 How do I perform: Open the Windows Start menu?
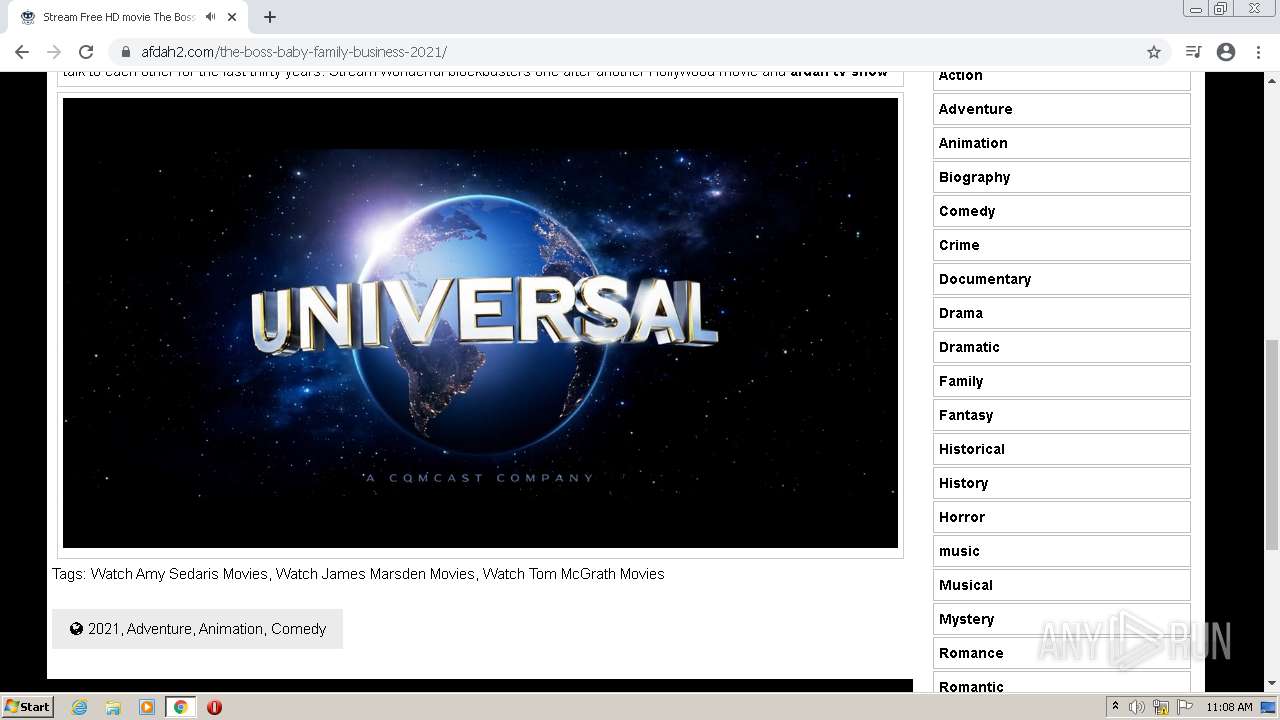coord(28,707)
